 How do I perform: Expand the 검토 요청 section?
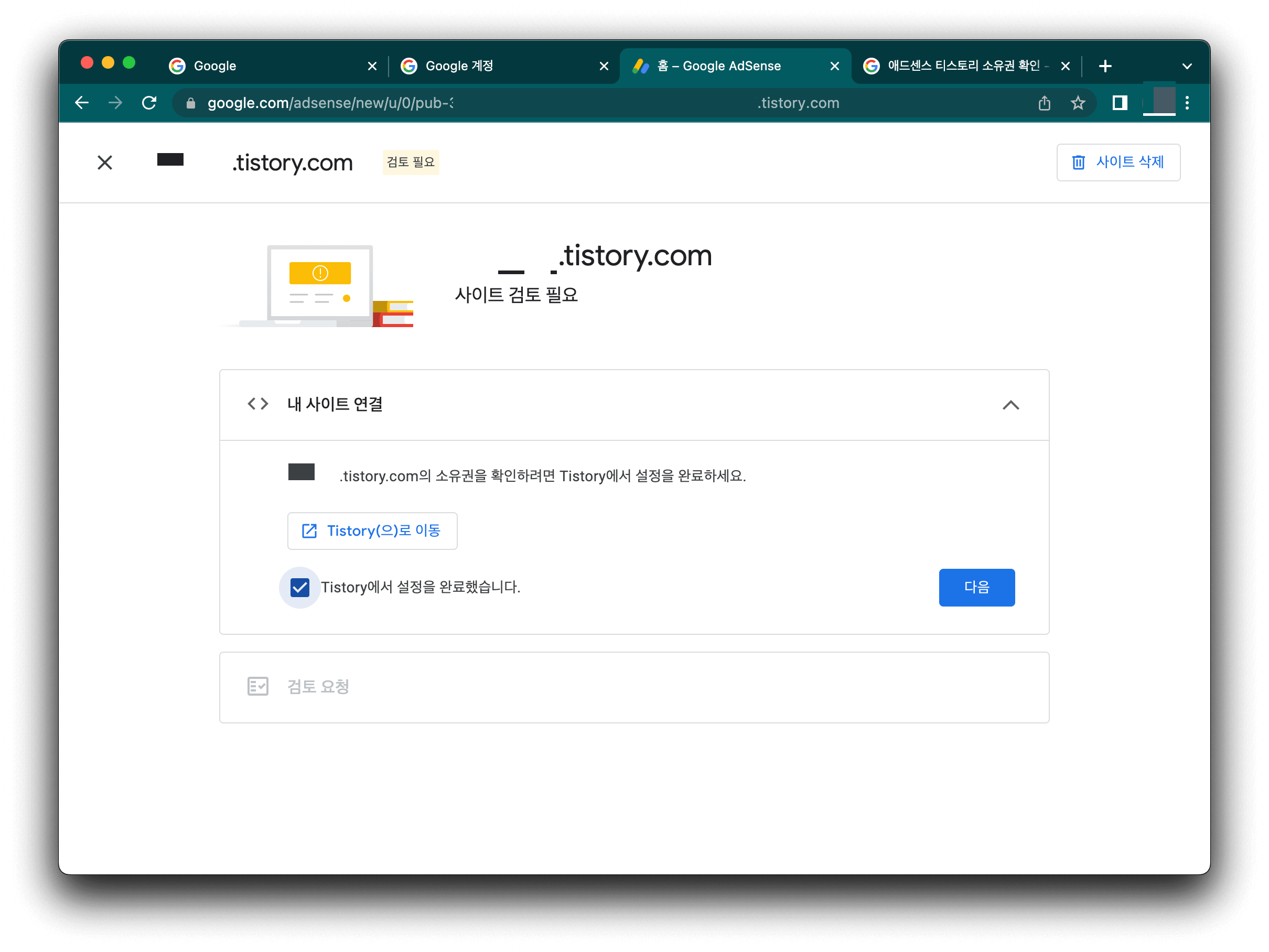click(x=634, y=686)
